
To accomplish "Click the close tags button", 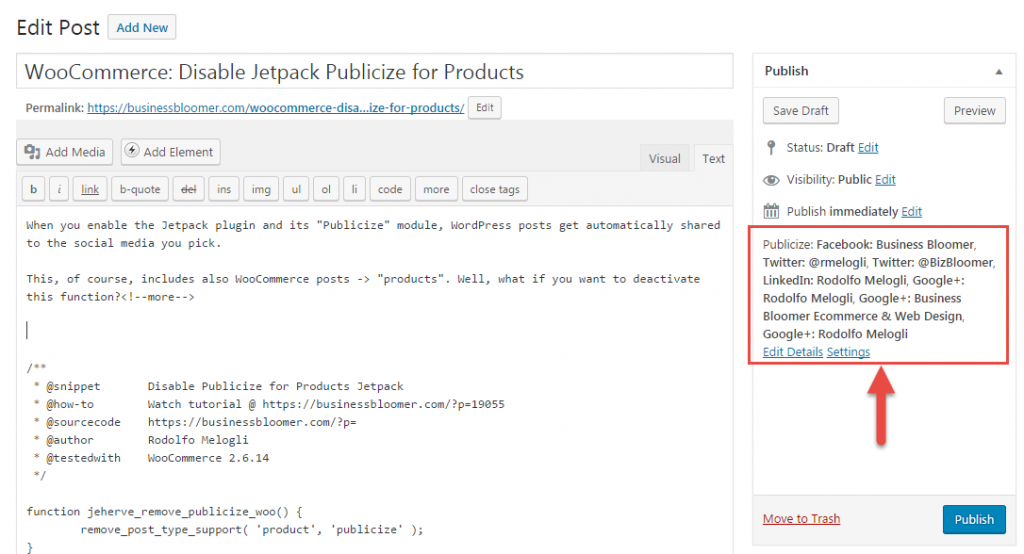I will pos(494,189).
